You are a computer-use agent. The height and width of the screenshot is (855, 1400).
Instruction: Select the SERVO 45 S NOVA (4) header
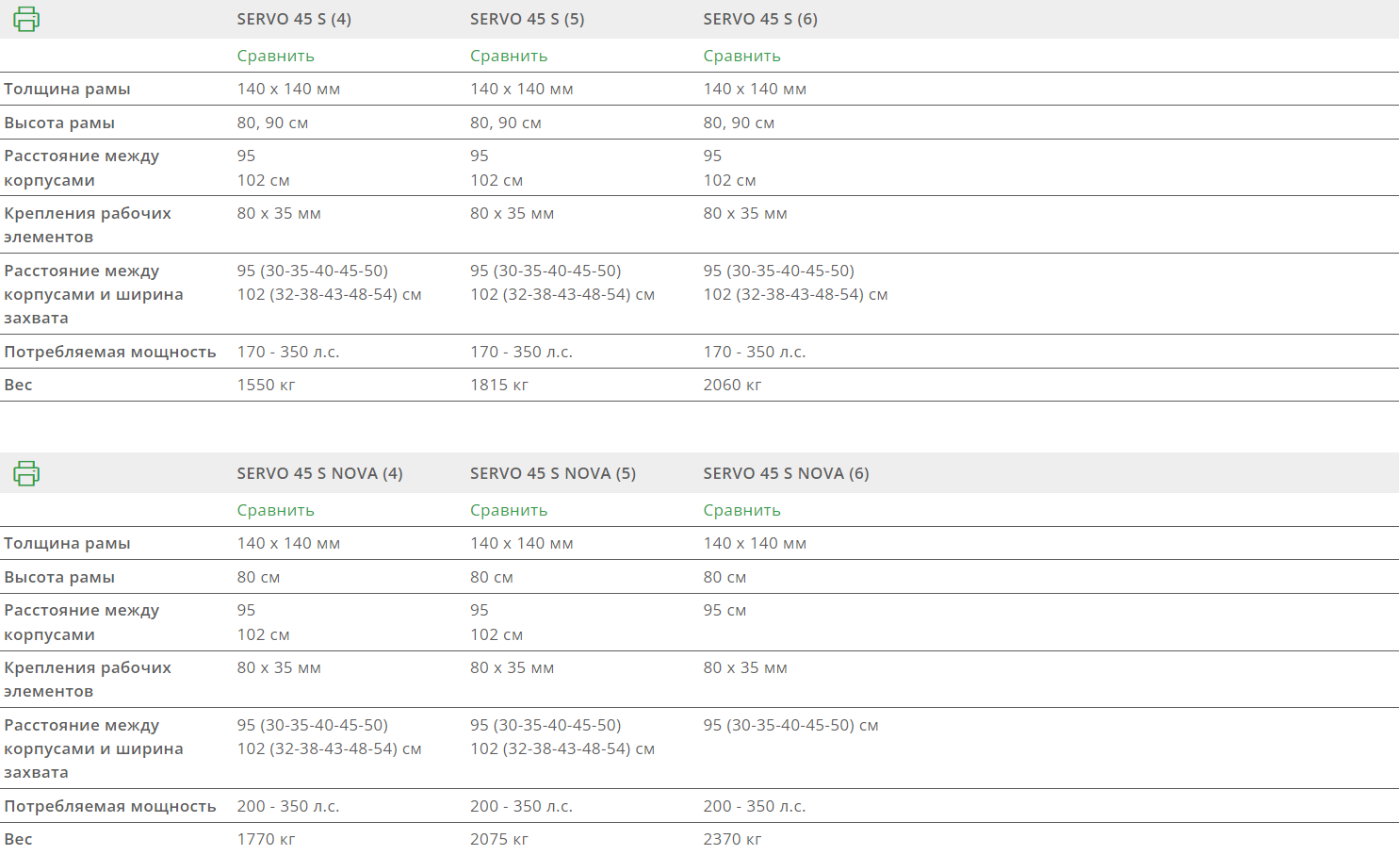319,473
